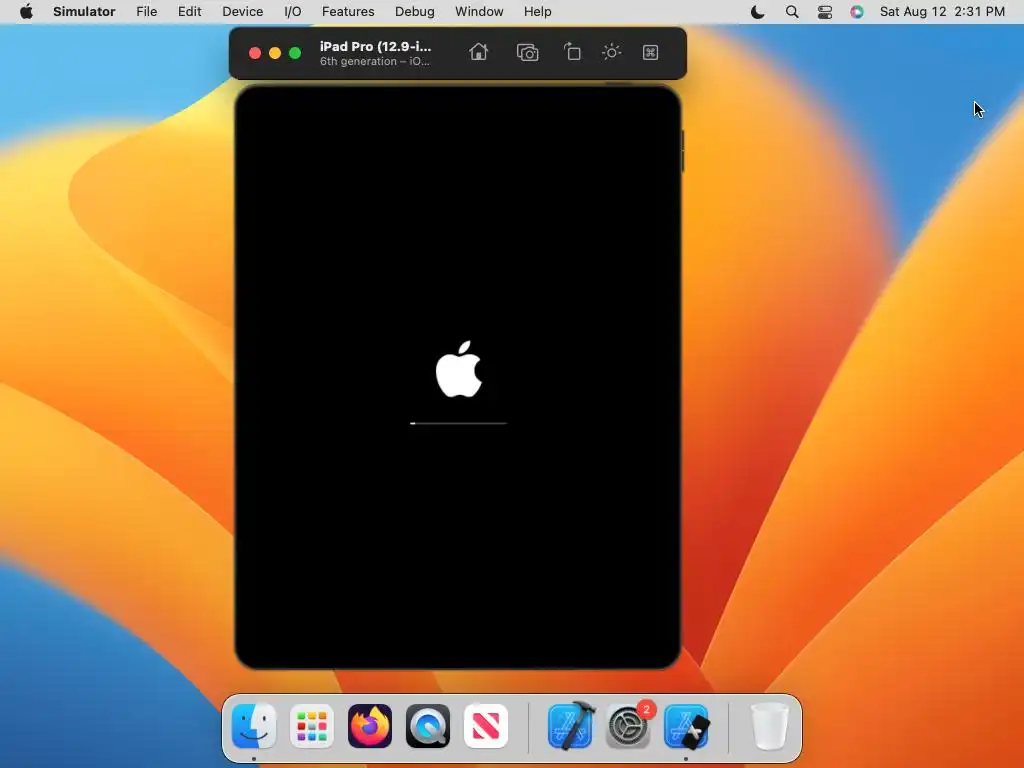Click the keyboard command icon in toolbar
1024x768 pixels.
[650, 52]
